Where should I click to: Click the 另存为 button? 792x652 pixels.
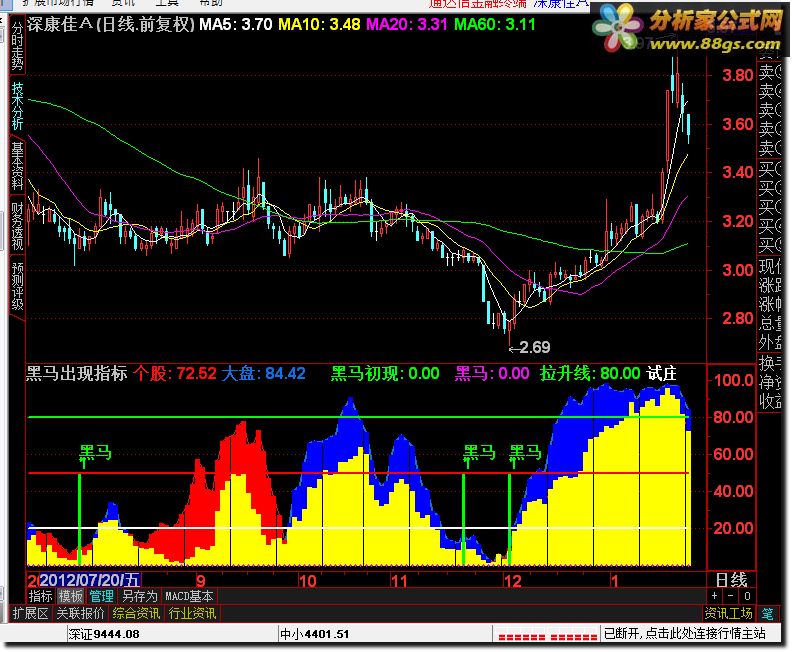[139, 596]
